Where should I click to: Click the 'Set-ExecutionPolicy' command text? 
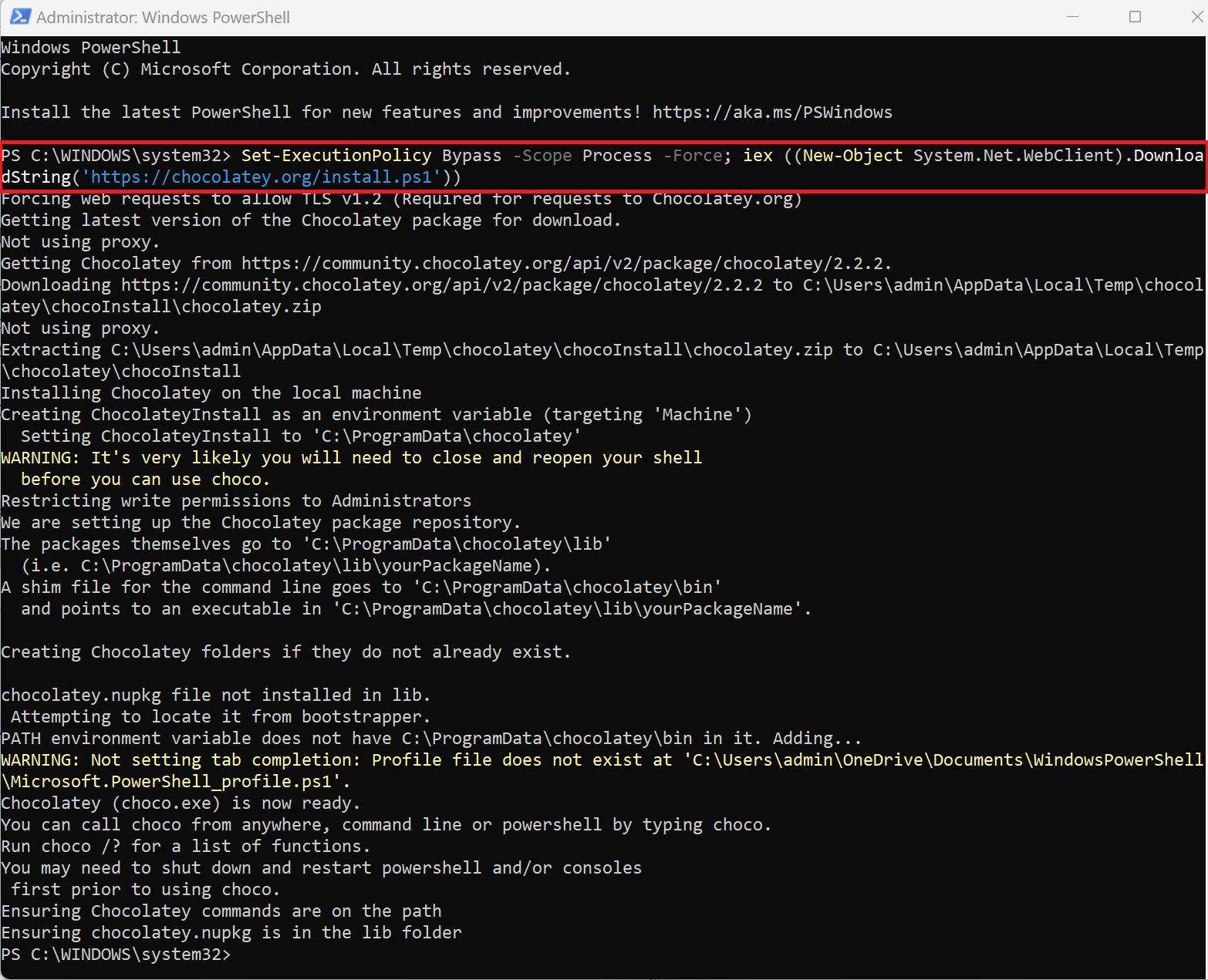tap(336, 156)
